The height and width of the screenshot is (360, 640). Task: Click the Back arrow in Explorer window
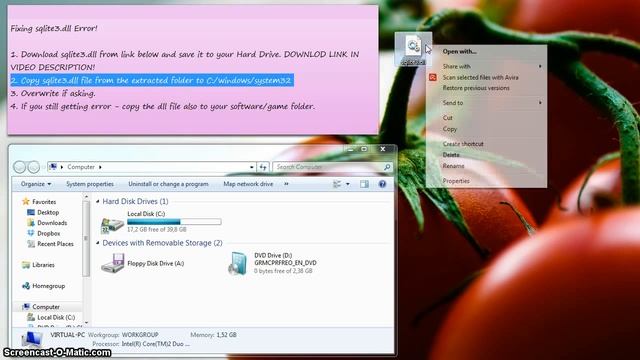point(19,167)
